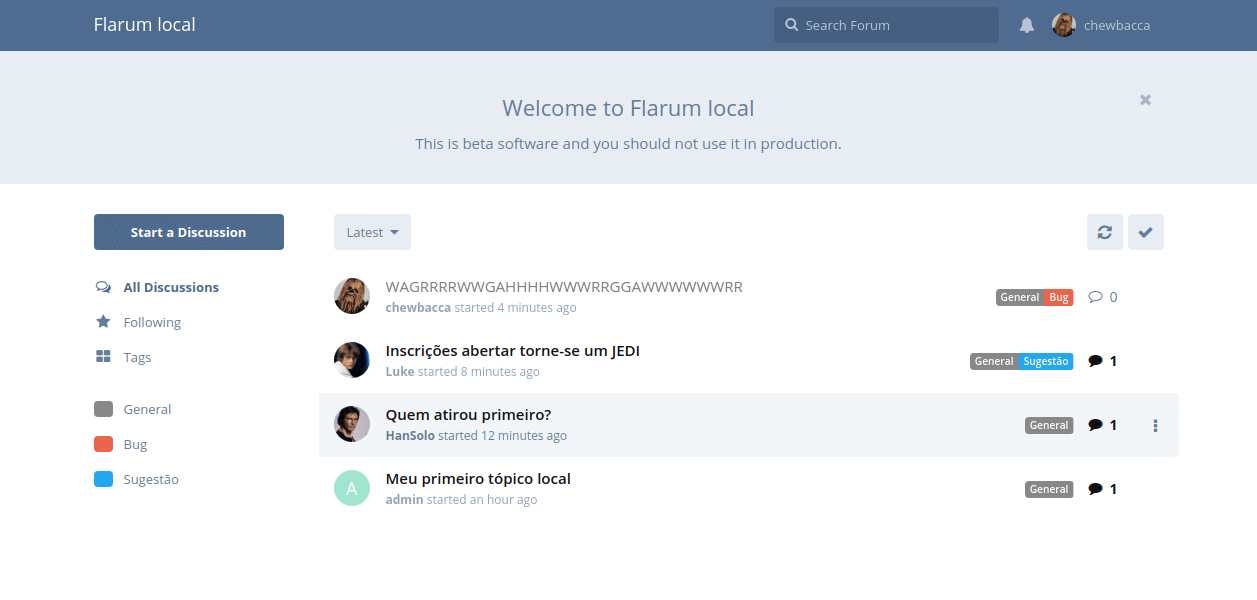1257x600 pixels.
Task: Click reply bubble icon on Quem atirou discussion
Action: (1095, 425)
